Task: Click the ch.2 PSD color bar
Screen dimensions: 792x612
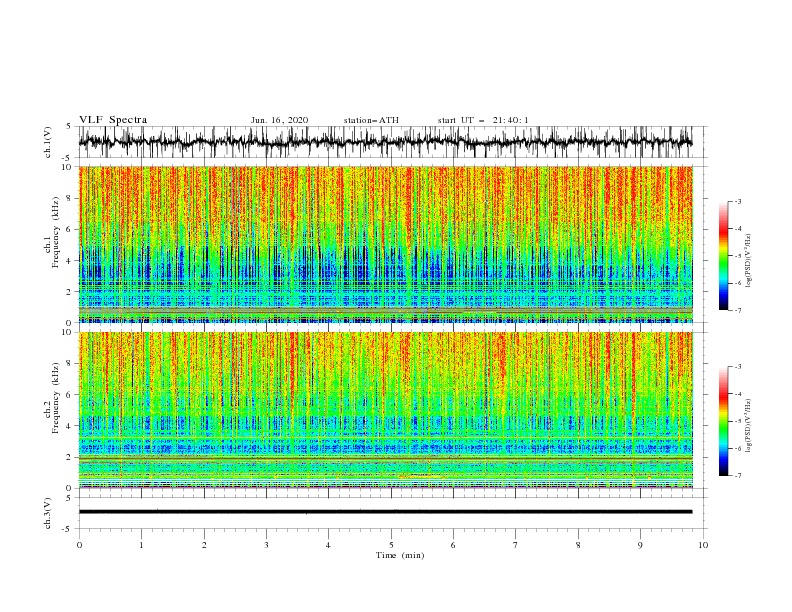Action: (723, 421)
